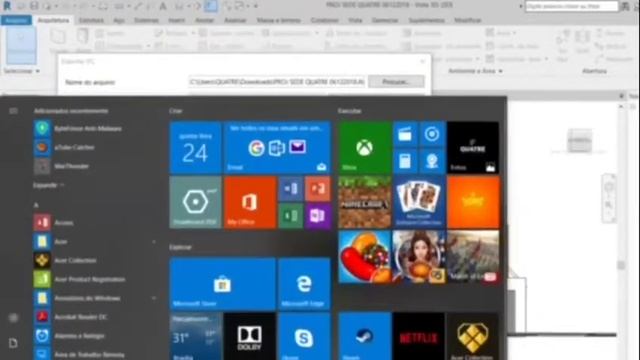The height and width of the screenshot is (360, 640).
Task: Open Documents icon in Start menu rail
Action: coord(13,343)
